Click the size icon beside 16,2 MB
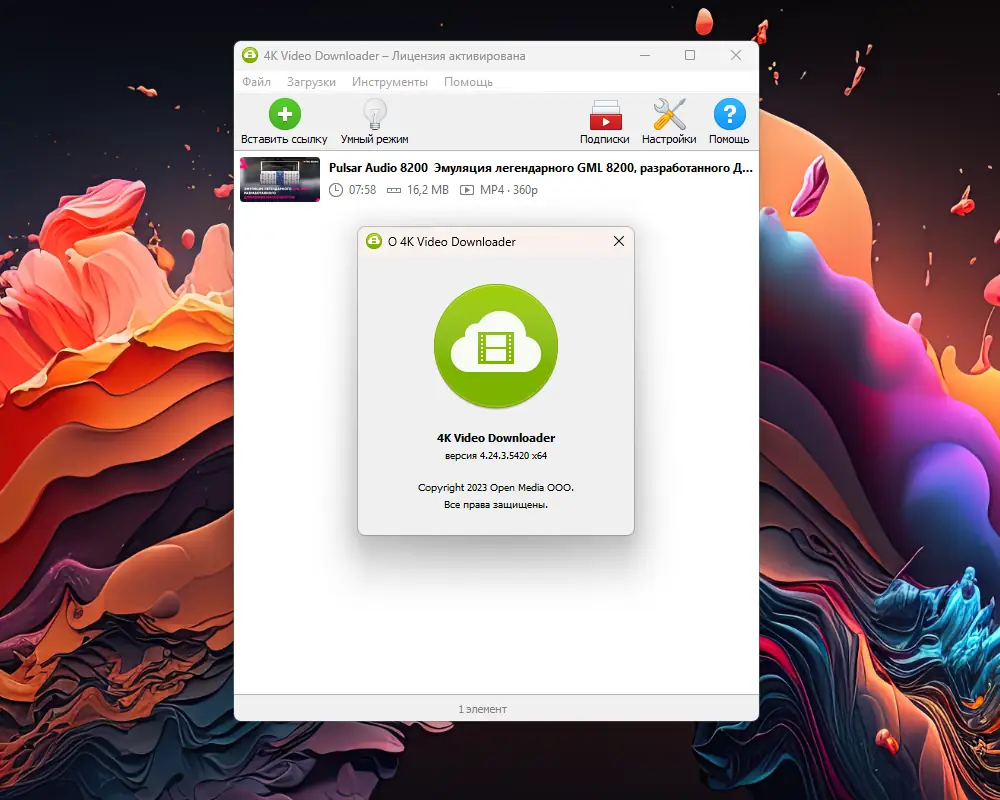The width and height of the screenshot is (1000, 800). [394, 190]
